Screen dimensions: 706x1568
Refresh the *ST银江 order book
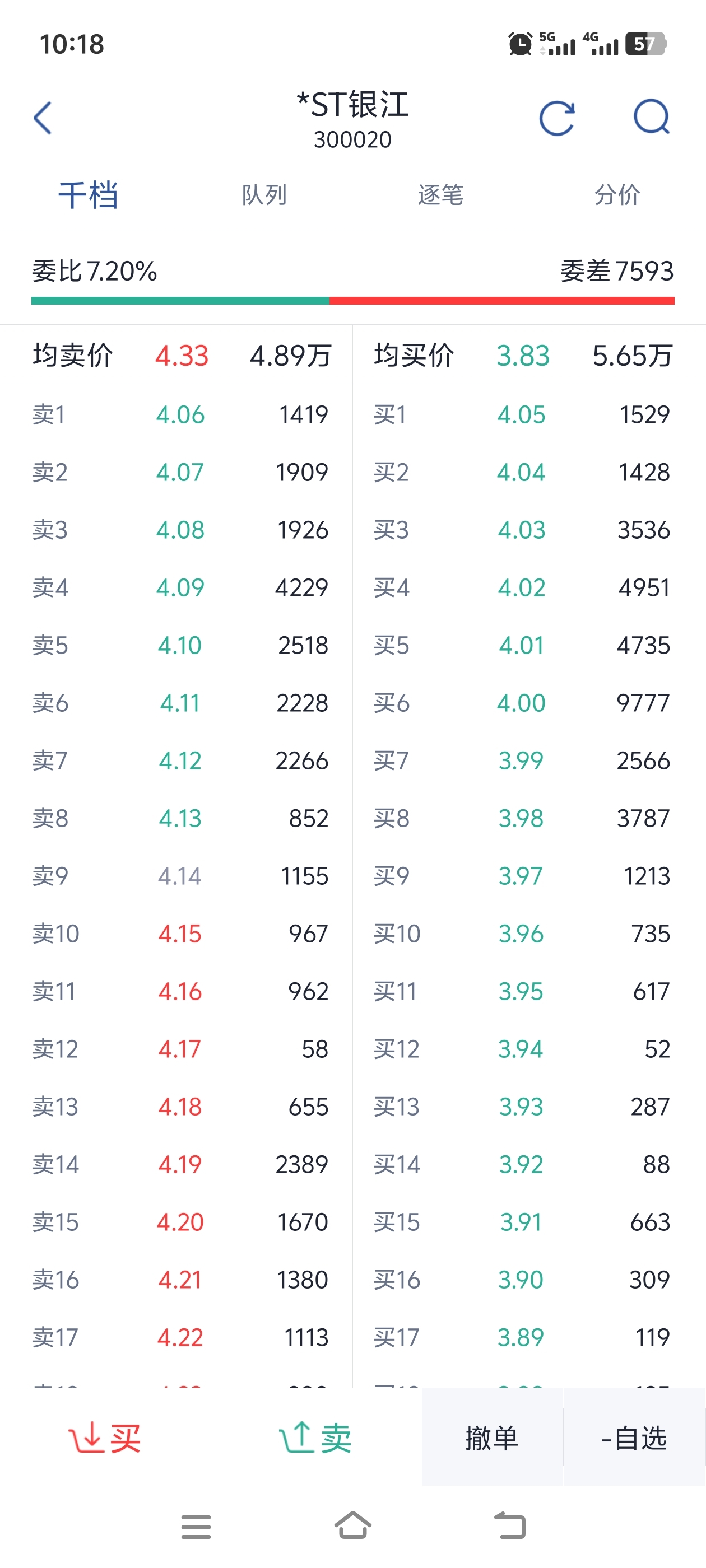557,118
